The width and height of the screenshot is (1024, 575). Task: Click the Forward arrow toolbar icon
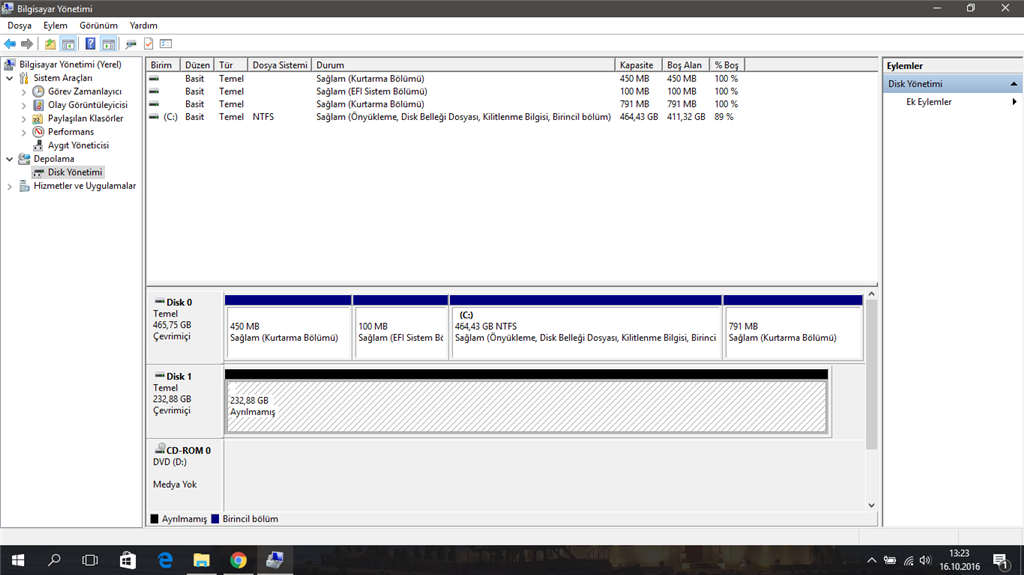(27, 44)
